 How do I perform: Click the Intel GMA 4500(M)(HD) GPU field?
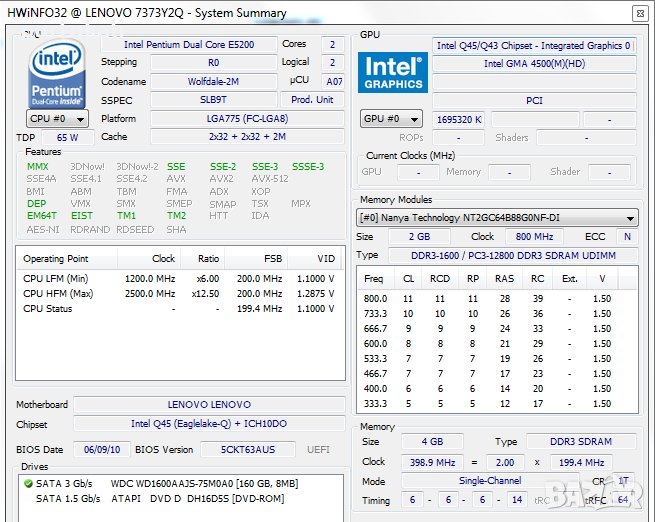click(534, 64)
